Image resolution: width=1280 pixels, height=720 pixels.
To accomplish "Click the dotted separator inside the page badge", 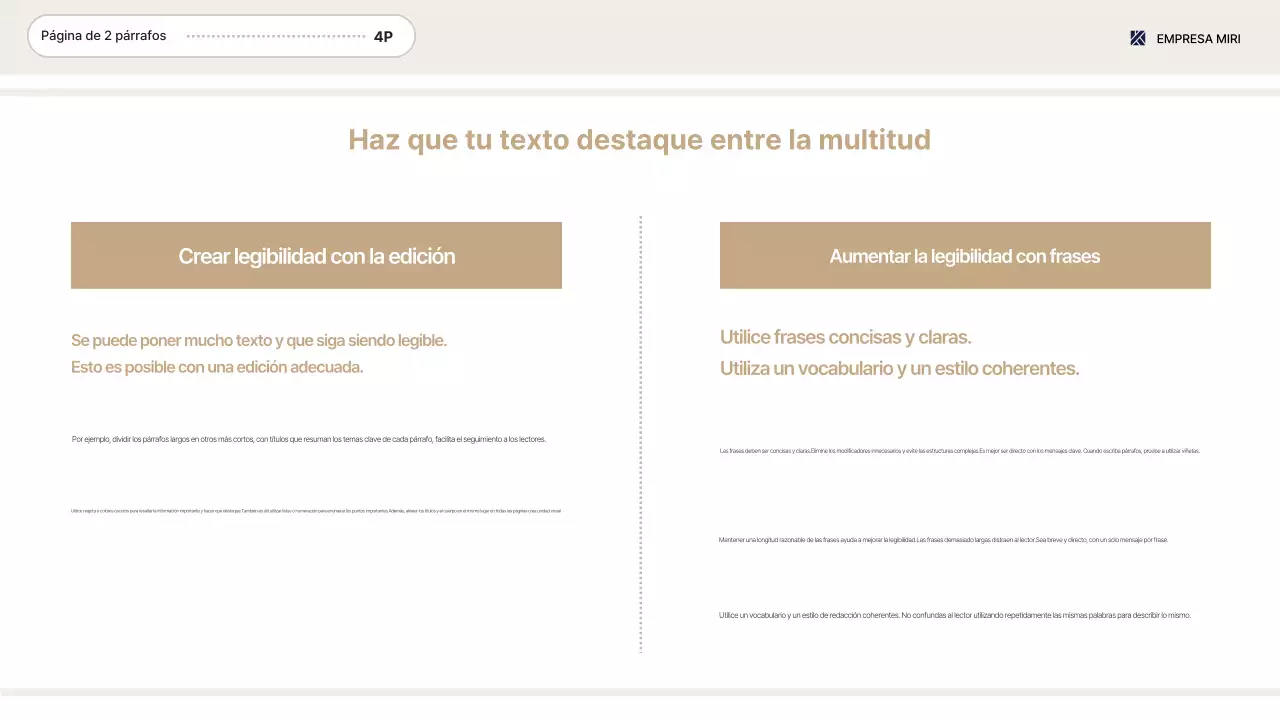I will pos(275,36).
